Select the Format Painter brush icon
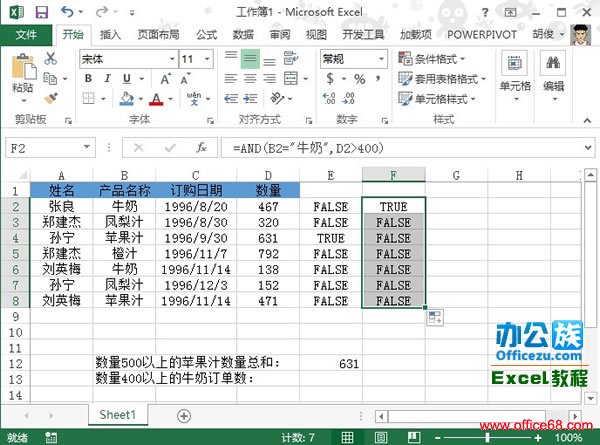Viewport: 600px width, 445px height. point(51,98)
